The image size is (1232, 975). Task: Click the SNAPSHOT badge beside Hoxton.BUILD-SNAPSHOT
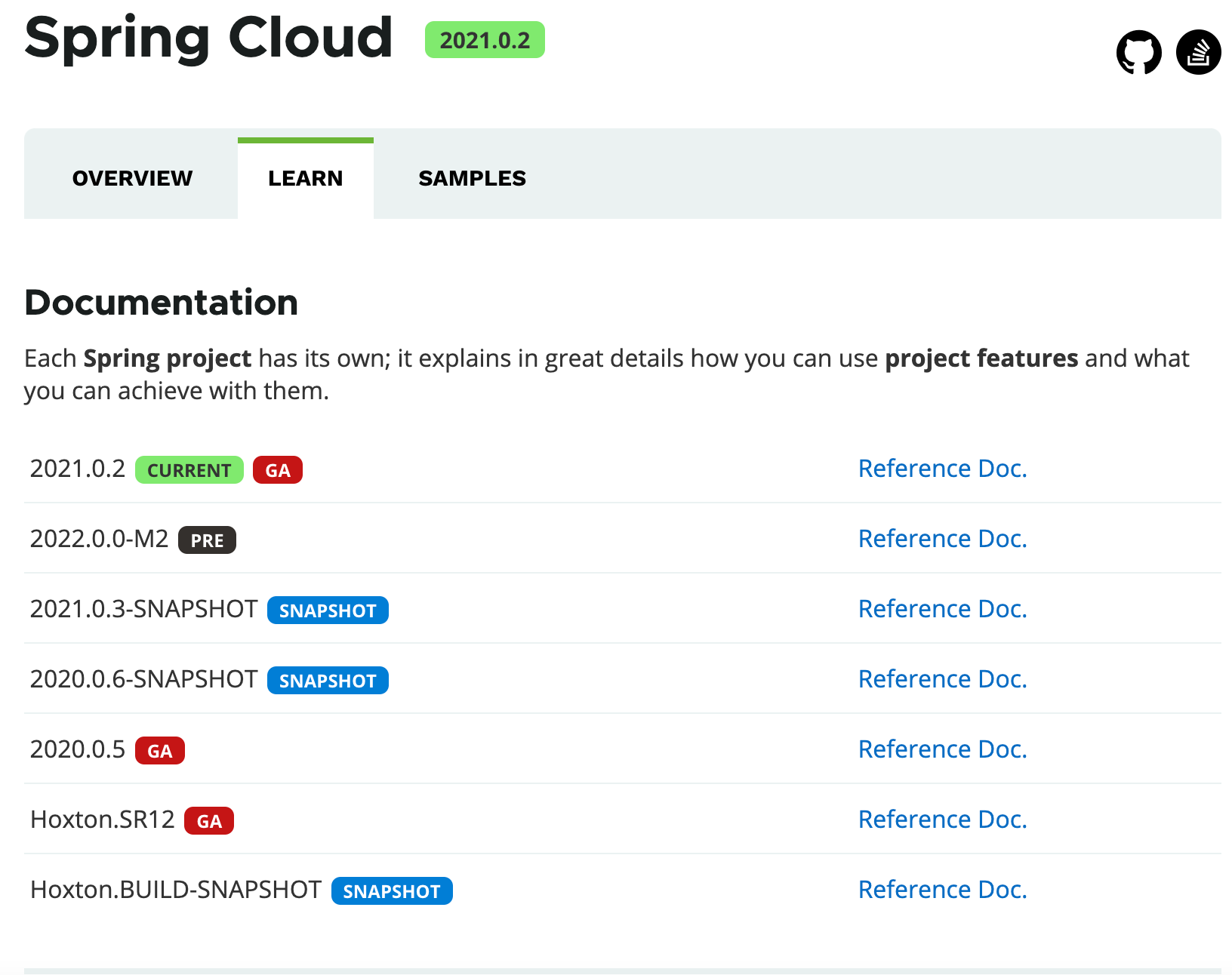click(x=392, y=891)
